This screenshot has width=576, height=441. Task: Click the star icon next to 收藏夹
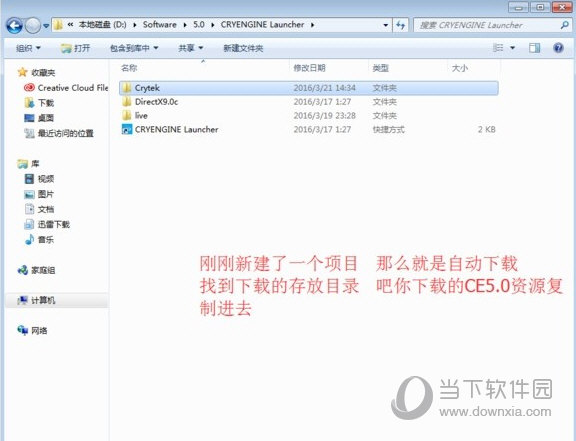click(22, 72)
